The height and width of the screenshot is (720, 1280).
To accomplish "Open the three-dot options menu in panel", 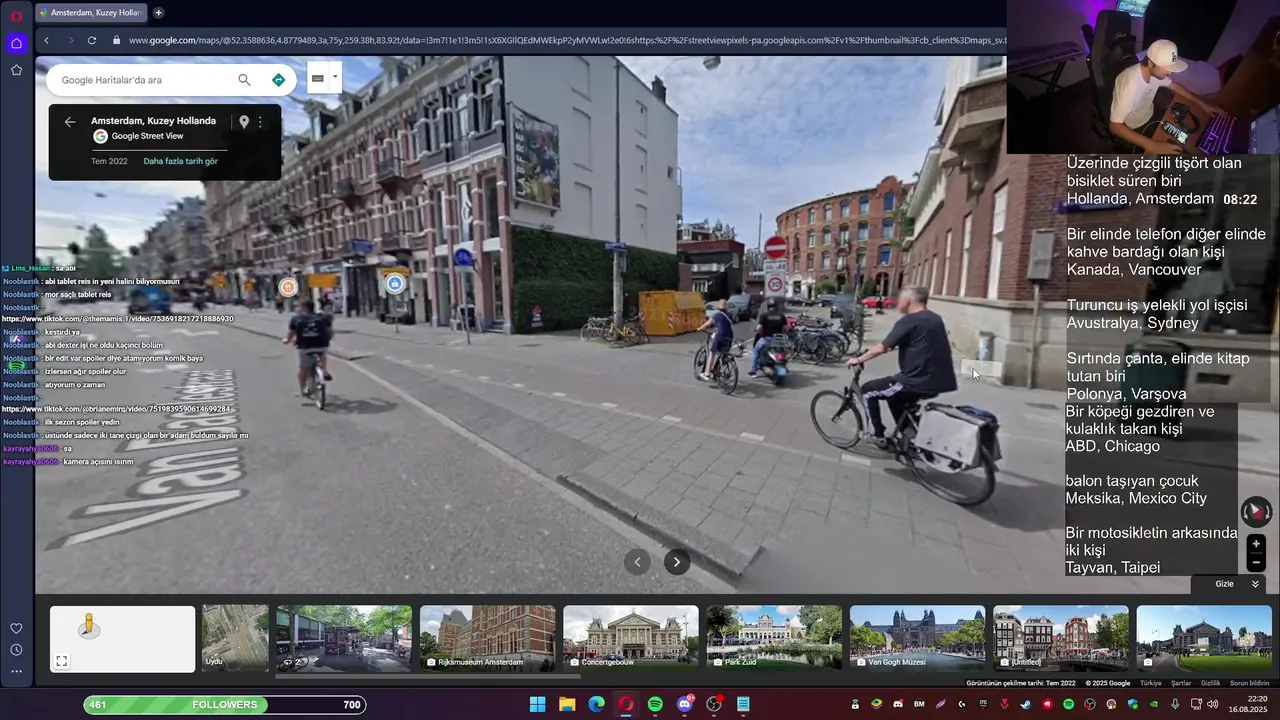I will [260, 122].
